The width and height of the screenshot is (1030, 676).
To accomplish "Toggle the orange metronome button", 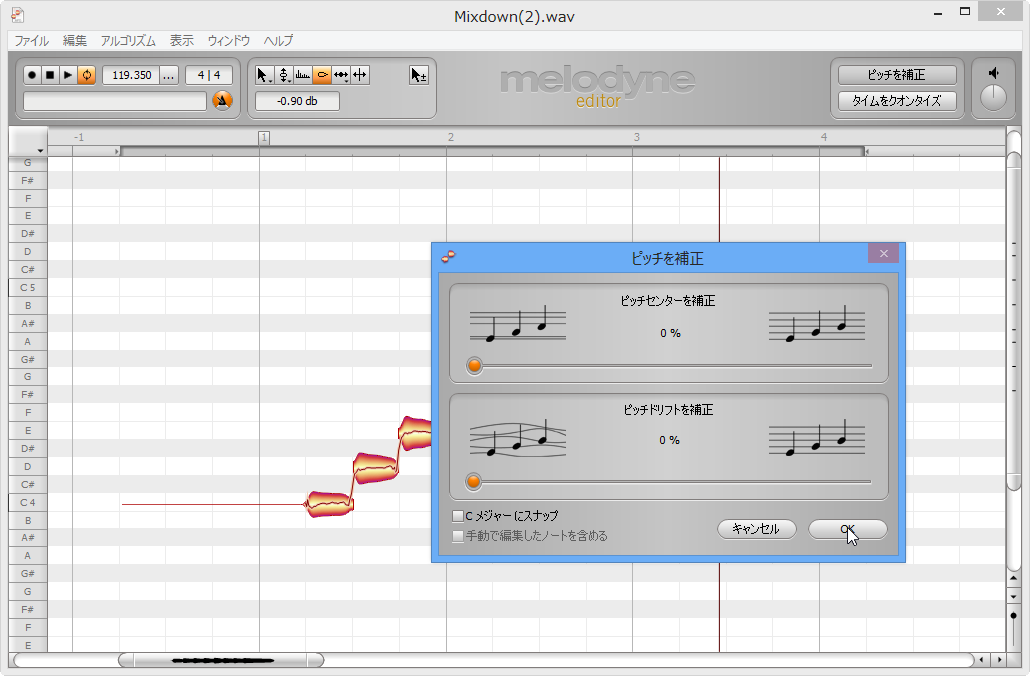I will (x=223, y=101).
